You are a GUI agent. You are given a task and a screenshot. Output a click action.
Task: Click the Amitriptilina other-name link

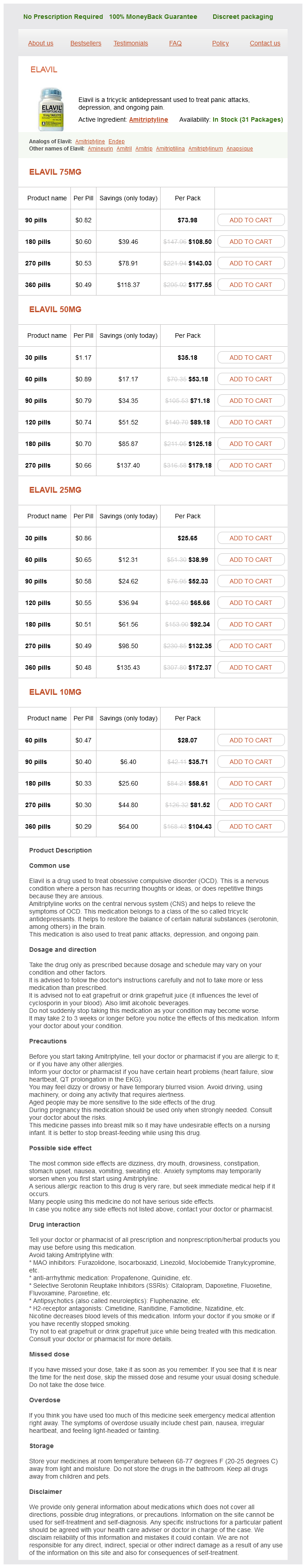(x=170, y=149)
